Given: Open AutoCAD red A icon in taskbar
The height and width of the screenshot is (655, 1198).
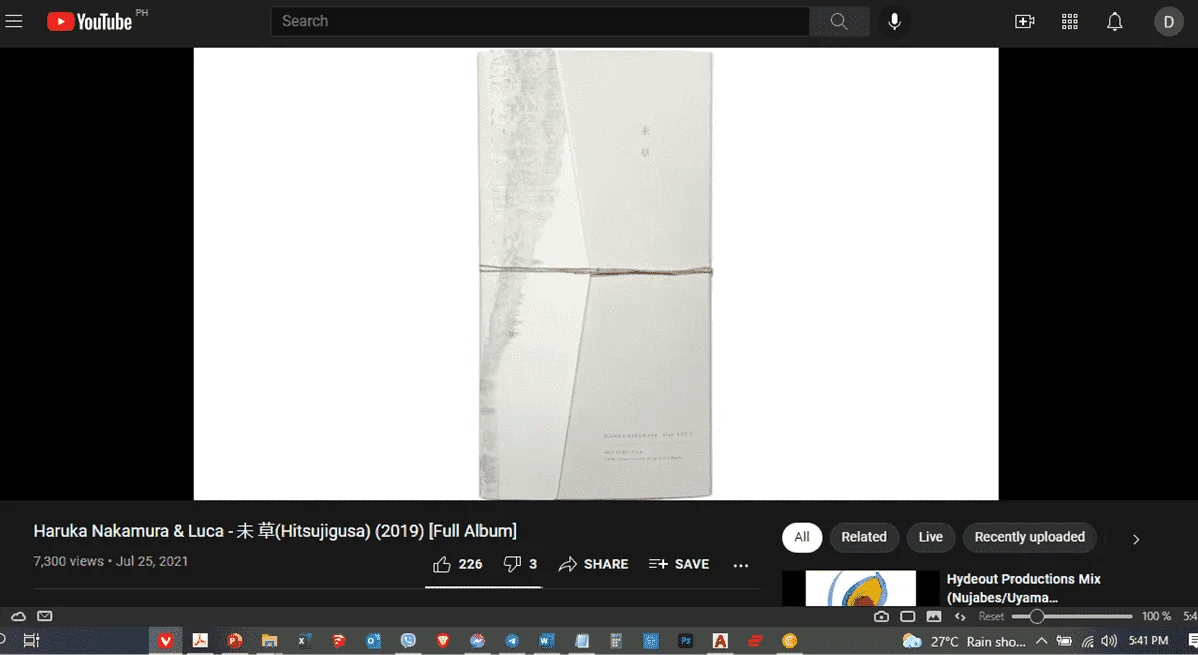Looking at the screenshot, I should (x=720, y=640).
